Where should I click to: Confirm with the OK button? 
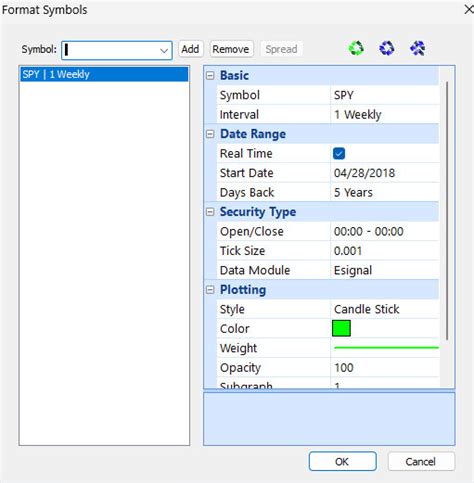(x=342, y=461)
